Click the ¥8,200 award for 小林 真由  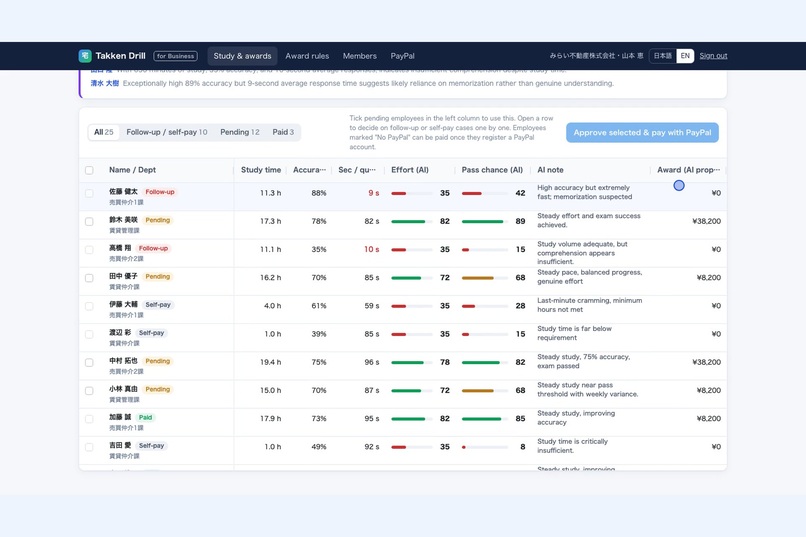coord(708,391)
